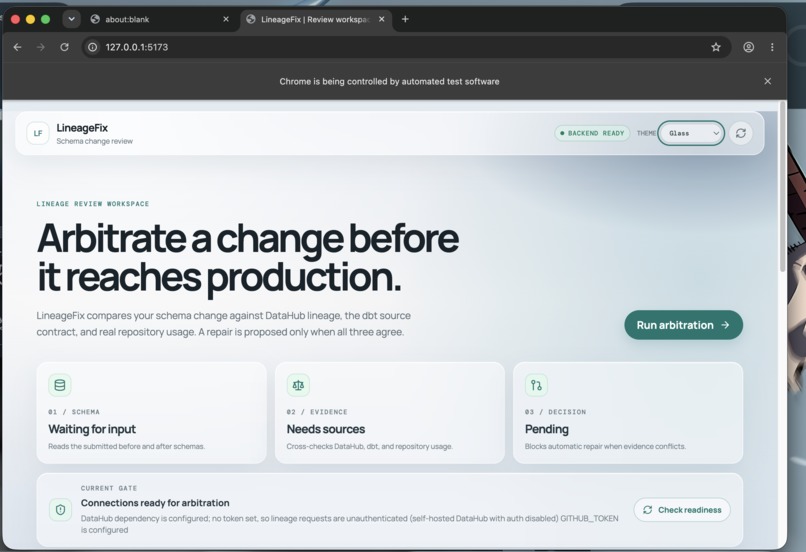Go back using browser back arrow
The image size is (806, 552).
[17, 47]
